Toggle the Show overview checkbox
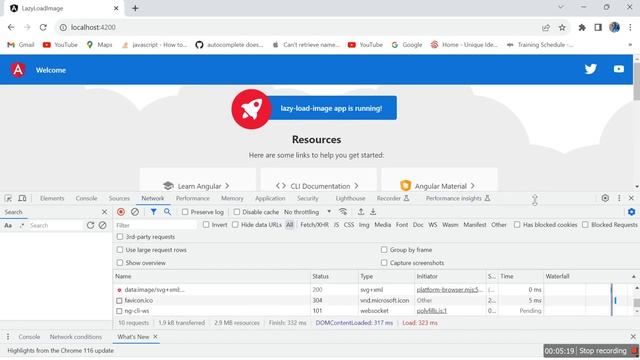The image size is (640, 360). click(120, 263)
